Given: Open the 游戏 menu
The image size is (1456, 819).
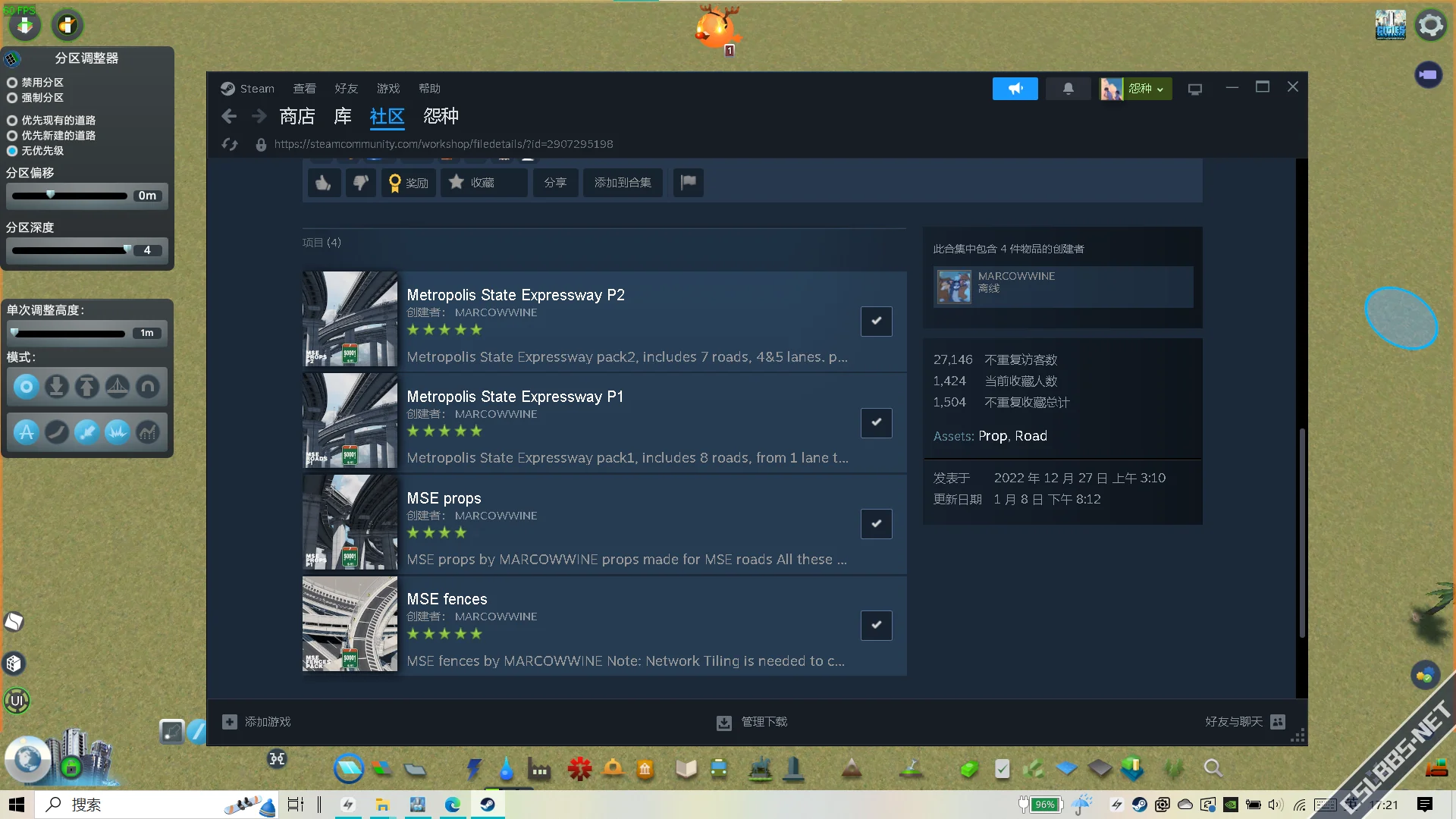Looking at the screenshot, I should 388,89.
